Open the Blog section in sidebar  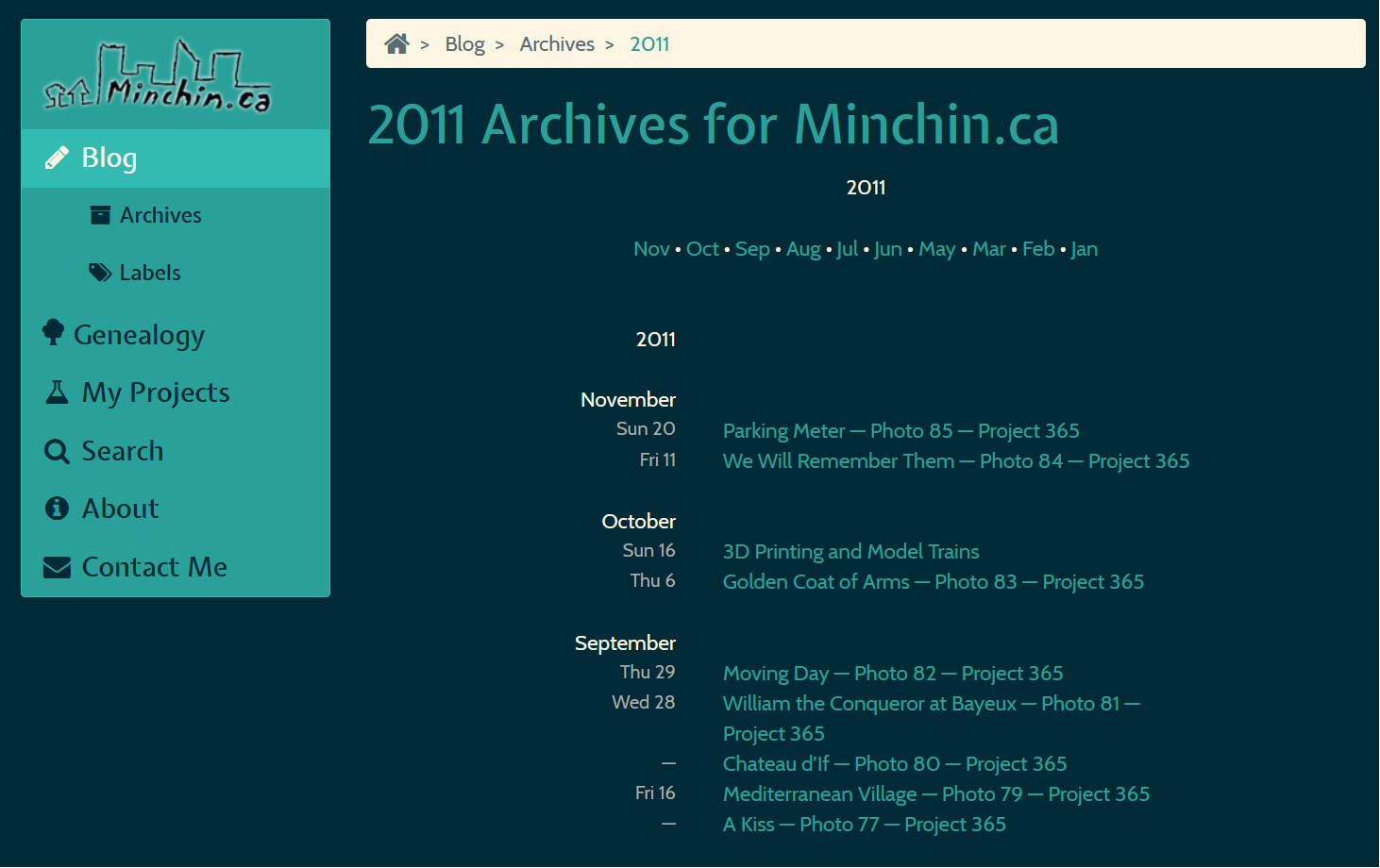pyautogui.click(x=176, y=158)
